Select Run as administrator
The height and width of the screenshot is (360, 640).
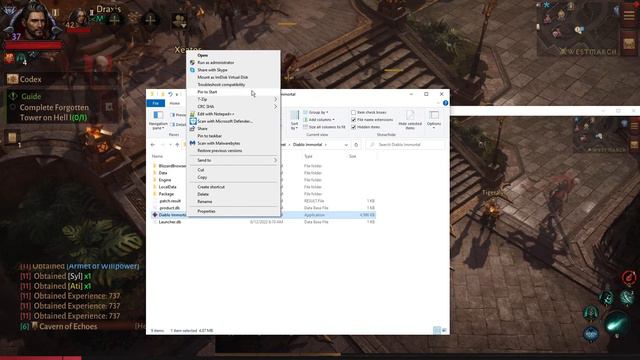(216, 62)
